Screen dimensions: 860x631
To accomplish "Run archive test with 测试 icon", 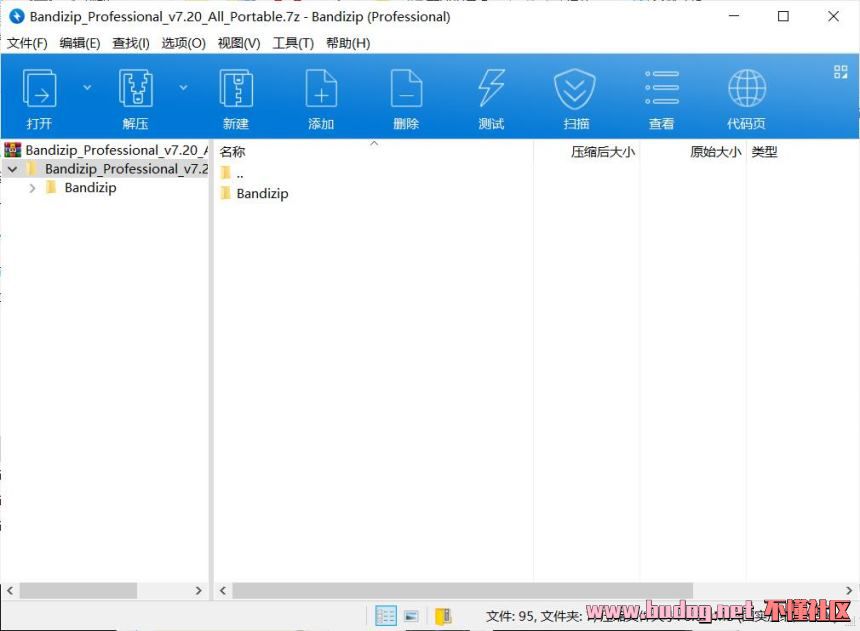I will (x=491, y=98).
